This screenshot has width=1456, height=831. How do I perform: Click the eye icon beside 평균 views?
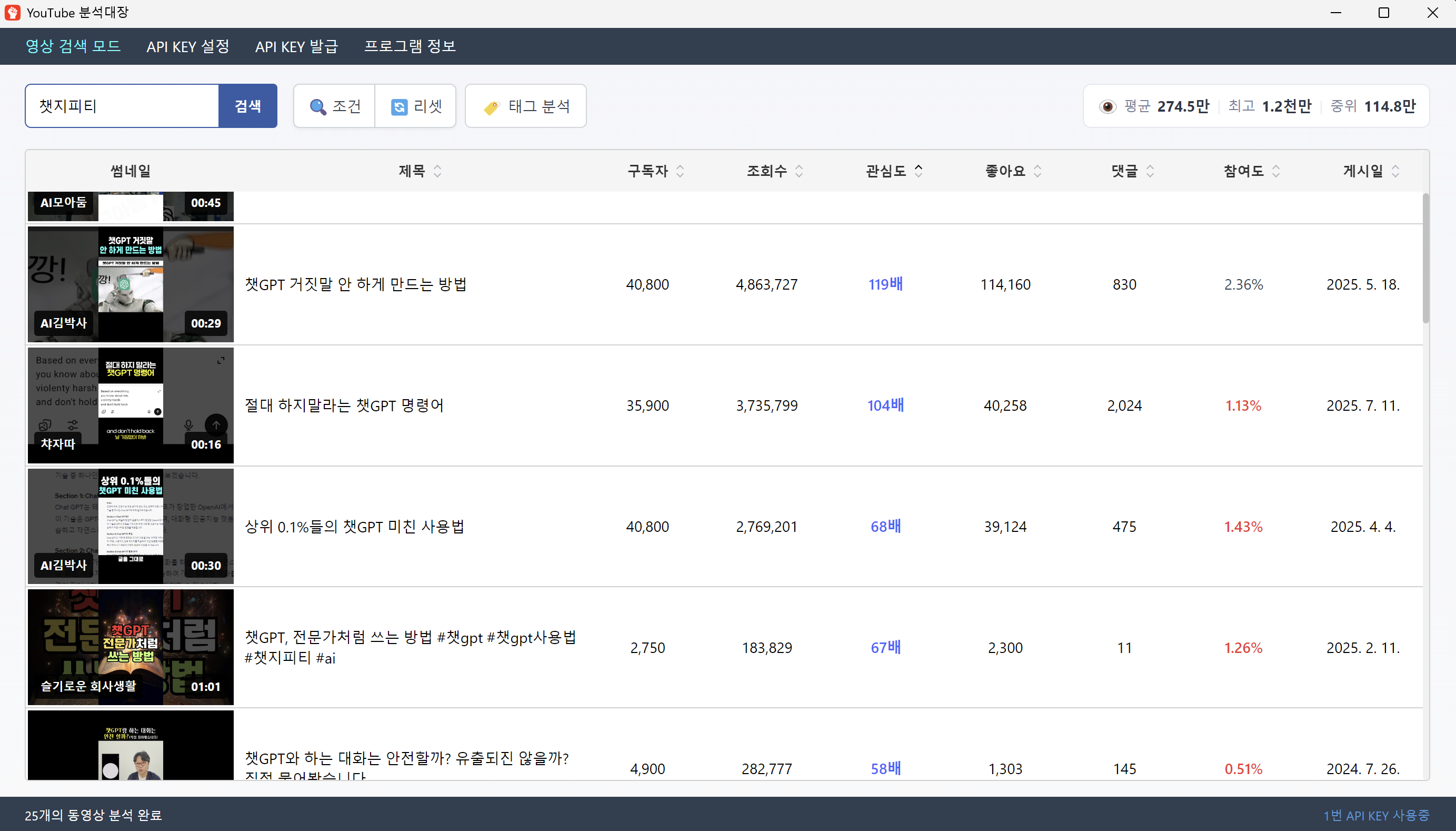[1107, 107]
